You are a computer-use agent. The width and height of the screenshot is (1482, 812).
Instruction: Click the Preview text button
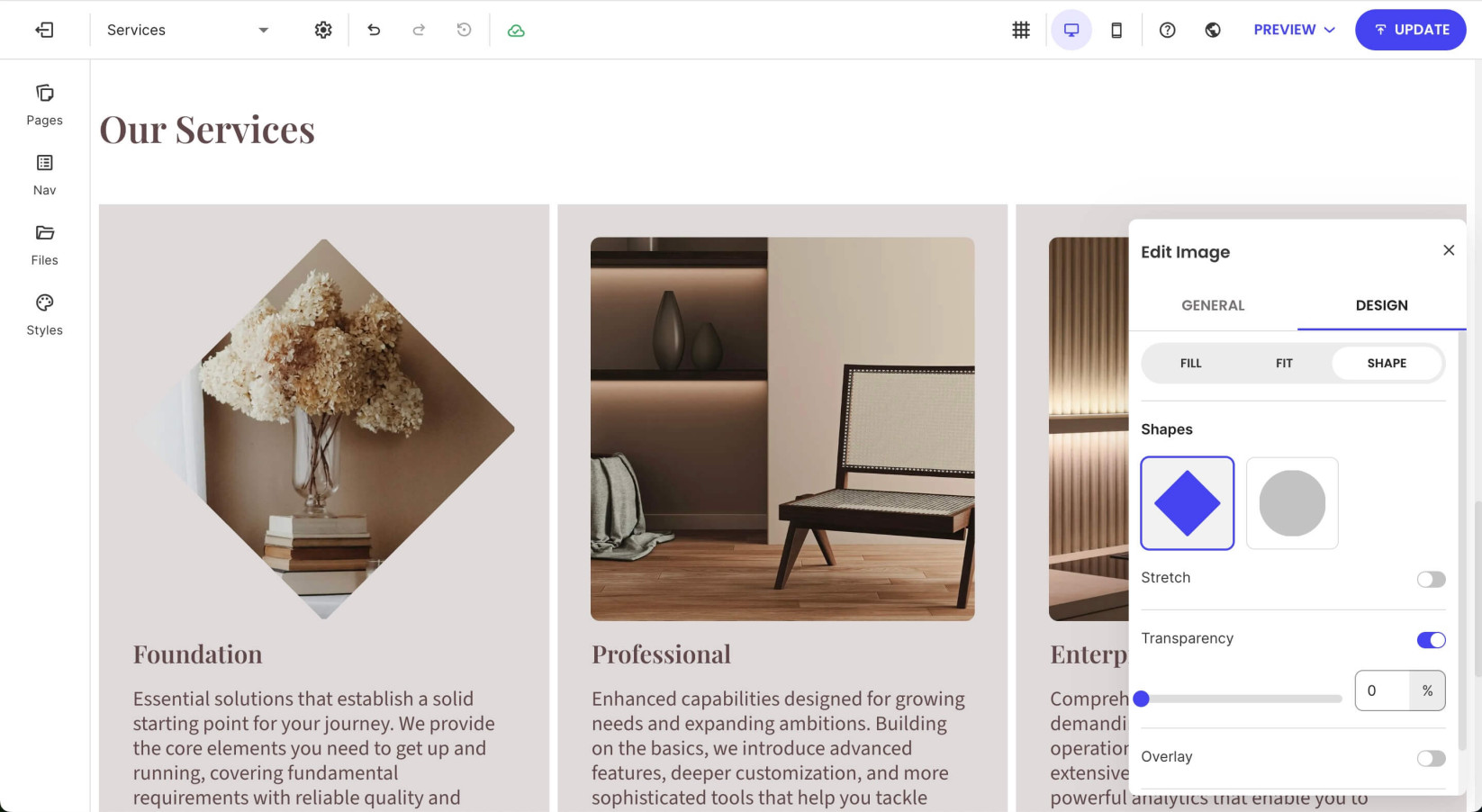coord(1284,30)
